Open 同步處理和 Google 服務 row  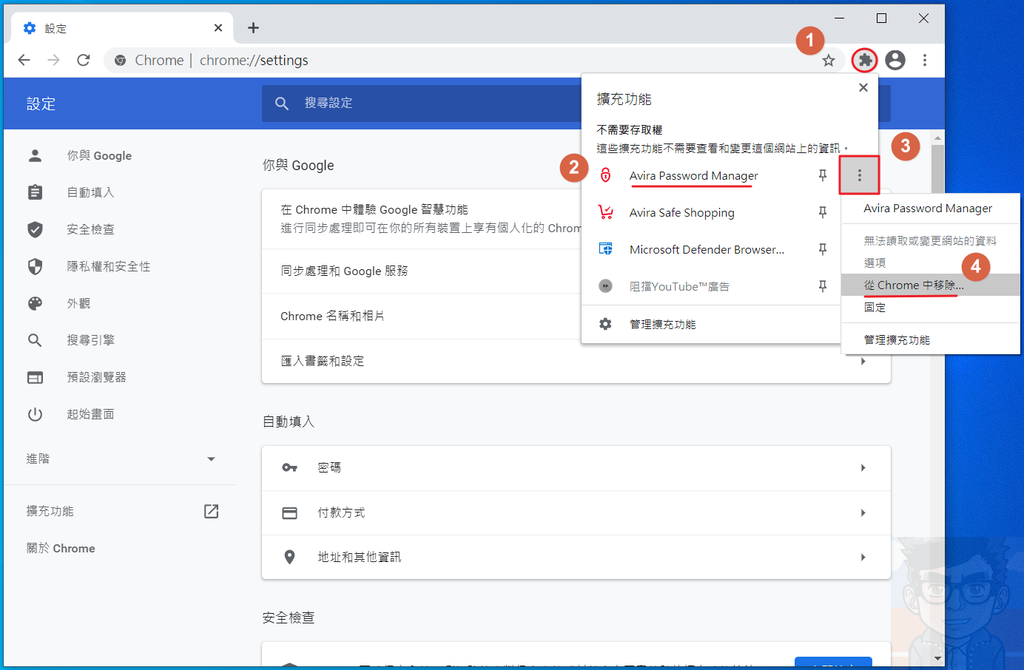[x=421, y=271]
